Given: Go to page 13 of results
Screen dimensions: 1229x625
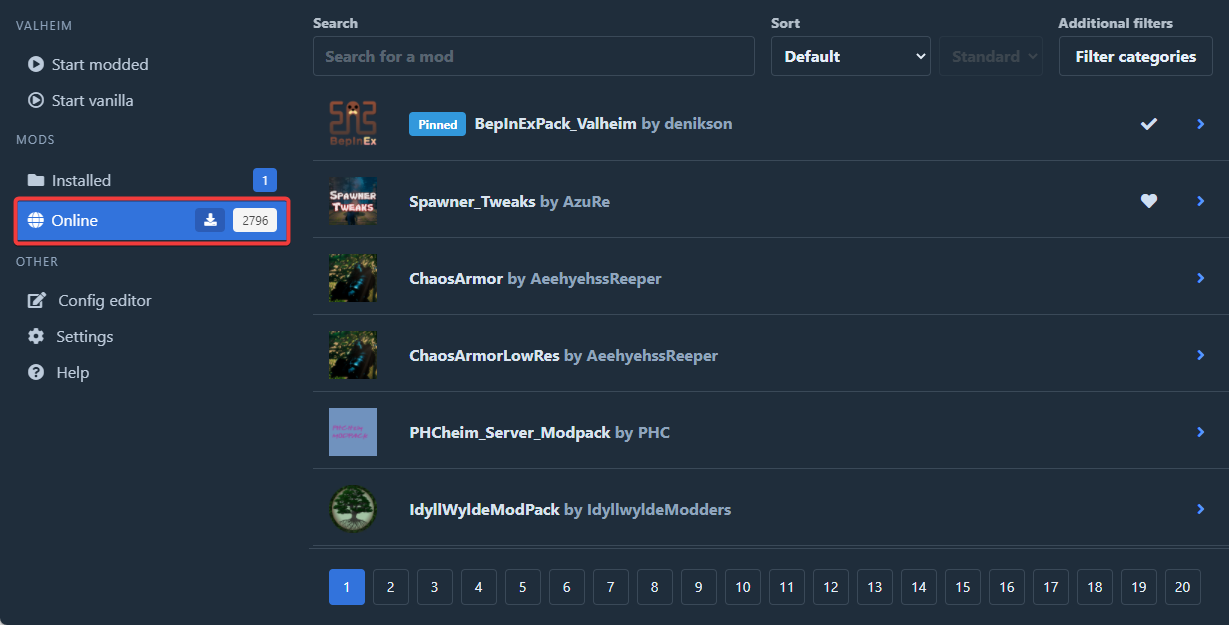Looking at the screenshot, I should (875, 587).
